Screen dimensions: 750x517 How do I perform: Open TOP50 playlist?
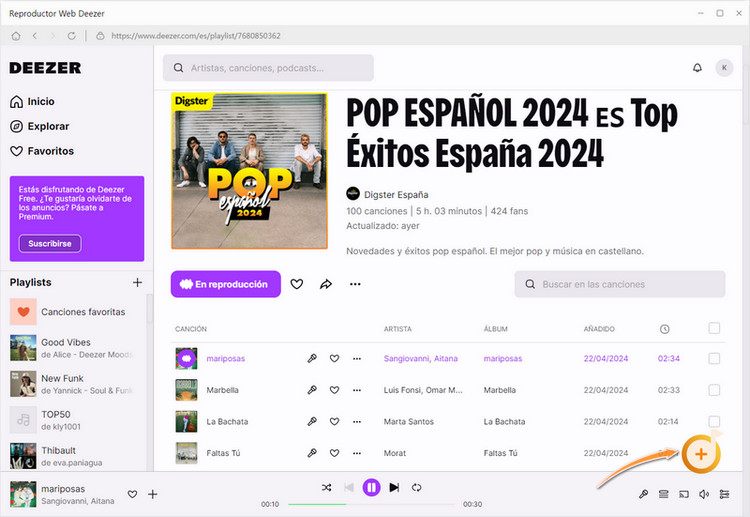coord(72,420)
